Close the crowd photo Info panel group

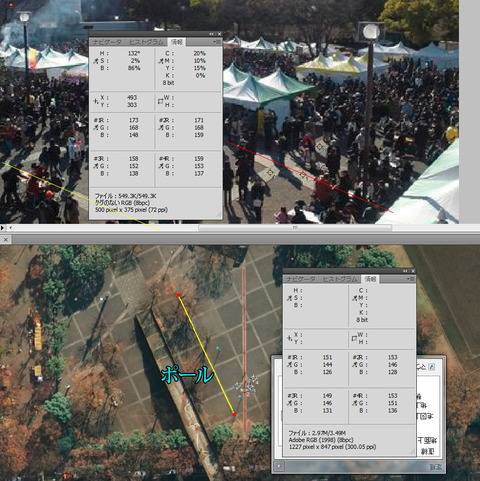point(219,34)
